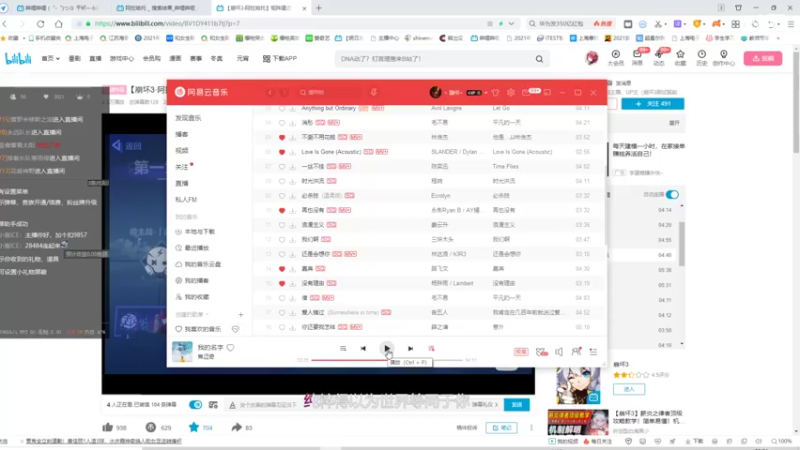Like the song Anything but Ordinary
The image size is (800, 450).
[282, 108]
